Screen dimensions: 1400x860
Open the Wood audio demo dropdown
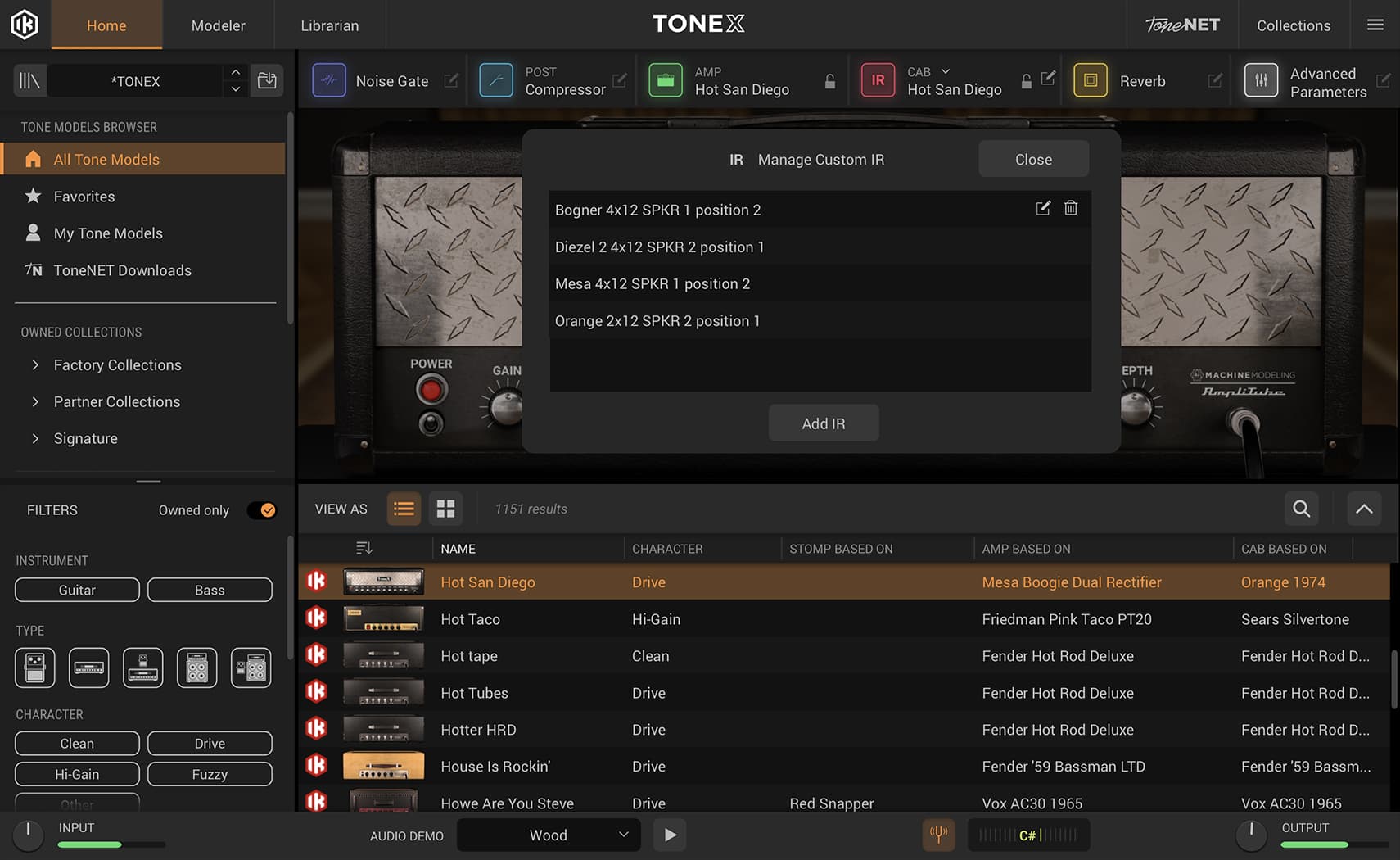pos(548,835)
